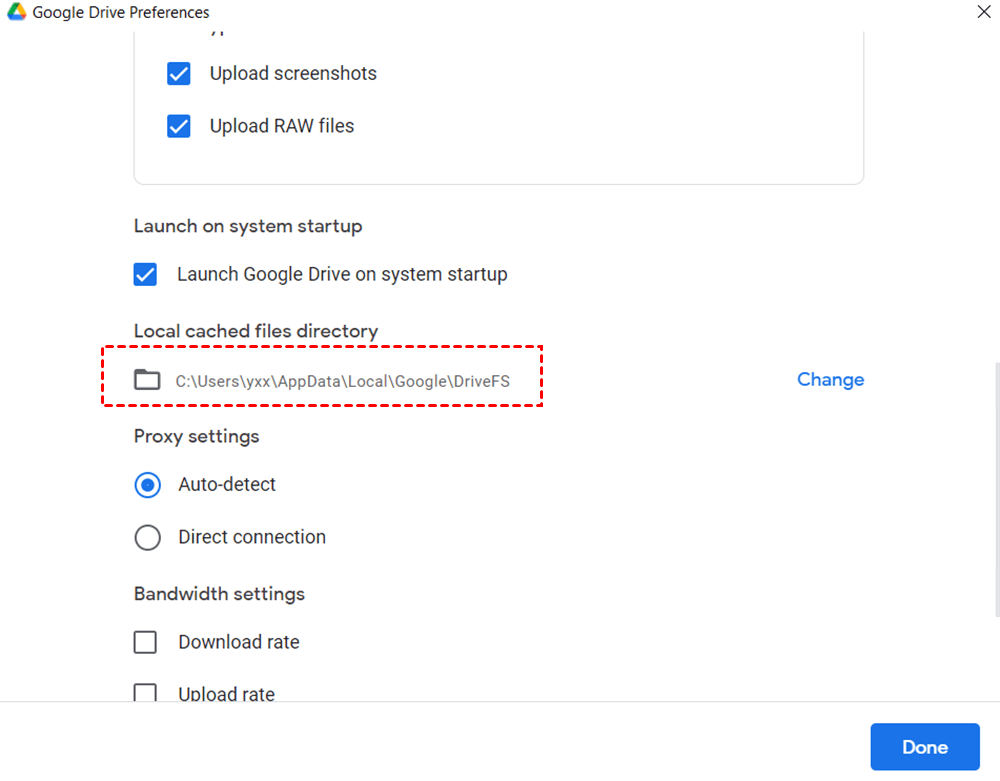Select the Direct connection proxy option
Viewport: 1000px width, 781px height.
tap(147, 538)
